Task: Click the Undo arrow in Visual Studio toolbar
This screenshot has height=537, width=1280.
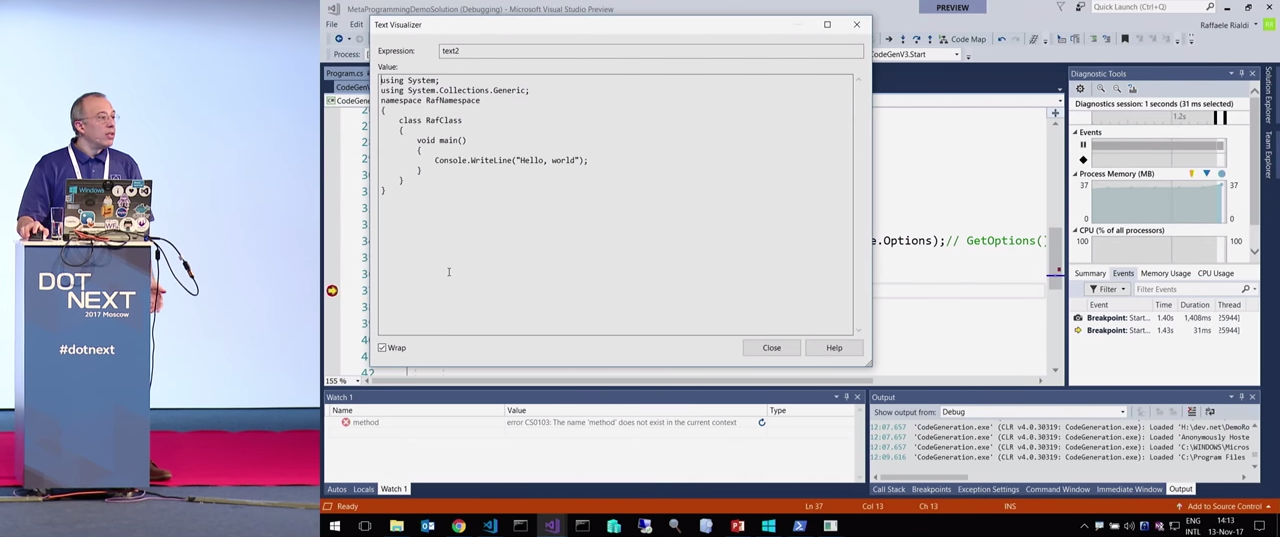Action: 1002,39
